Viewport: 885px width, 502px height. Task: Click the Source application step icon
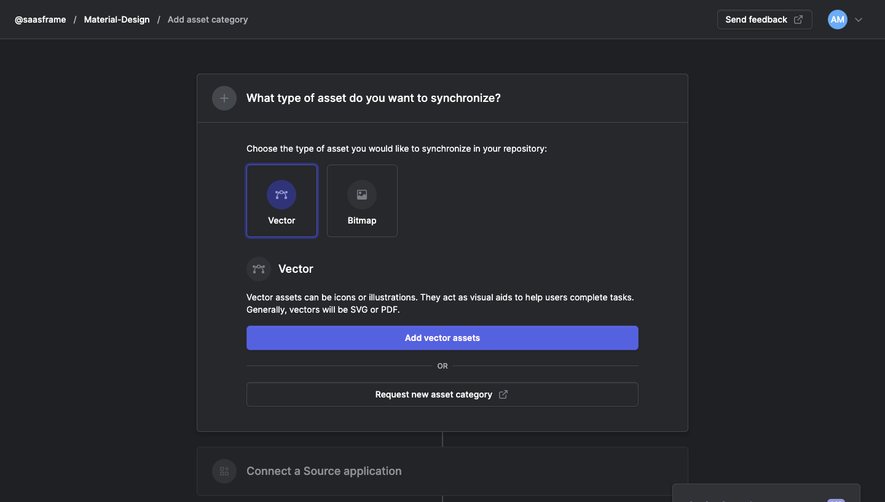coord(224,472)
